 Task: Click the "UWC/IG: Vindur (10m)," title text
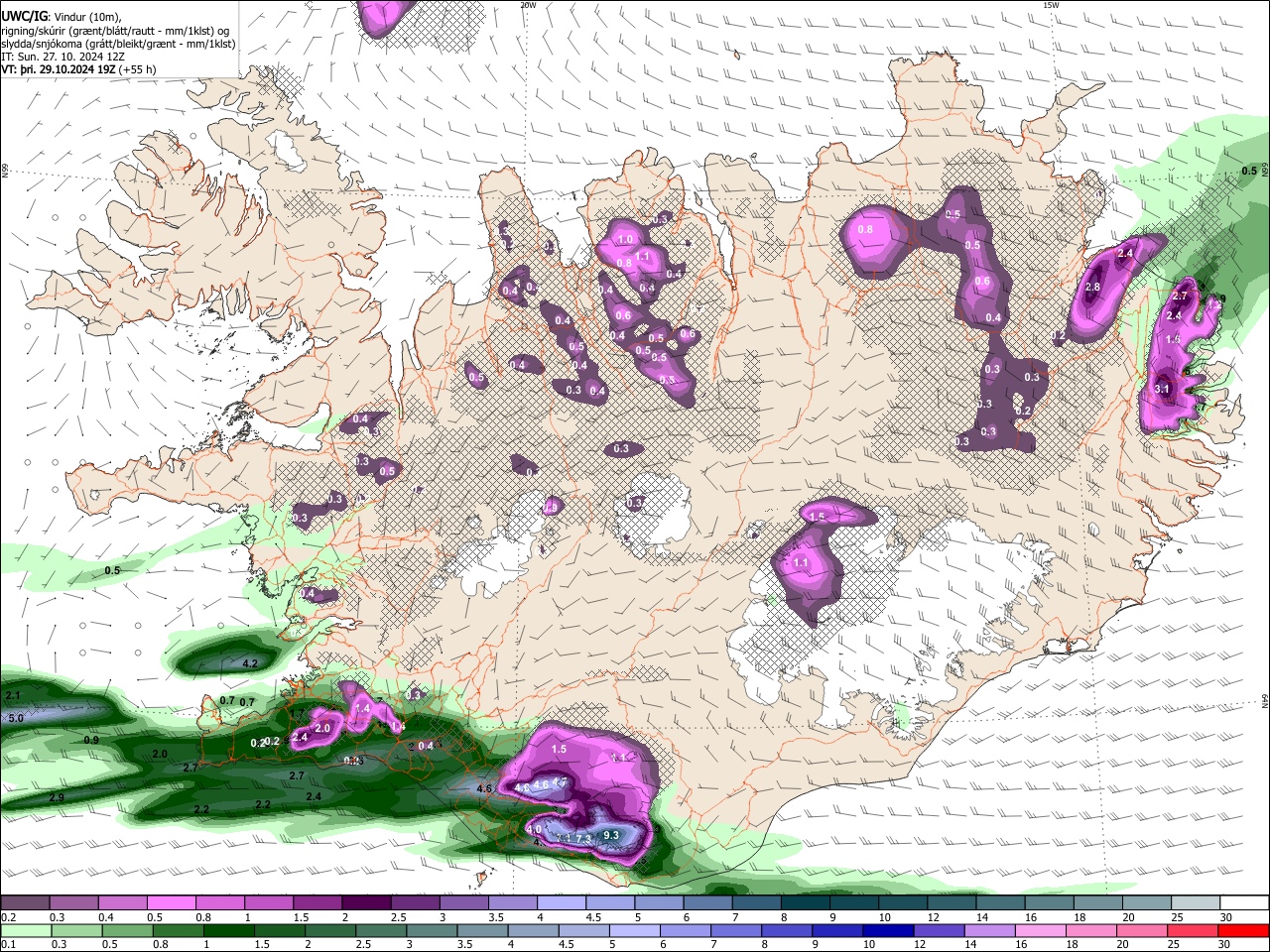62,17
